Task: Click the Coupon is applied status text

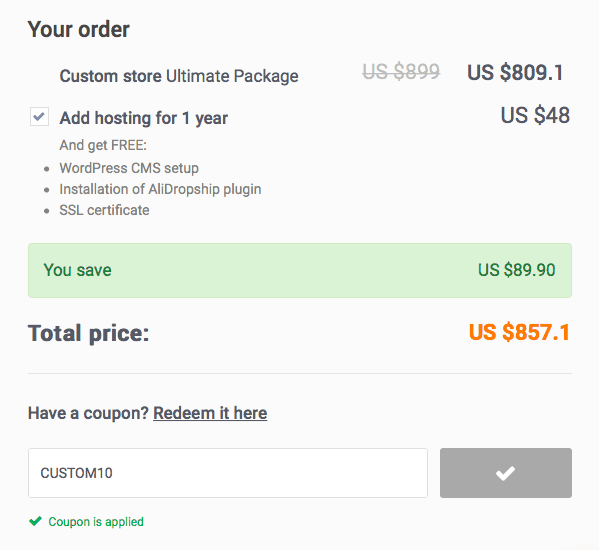Action: point(96,522)
